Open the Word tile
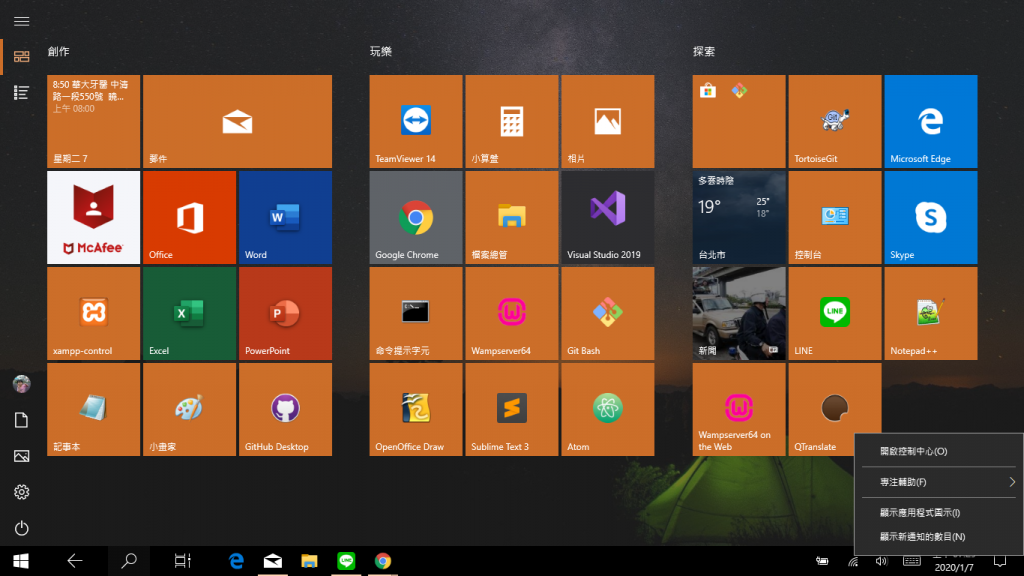 (x=285, y=217)
